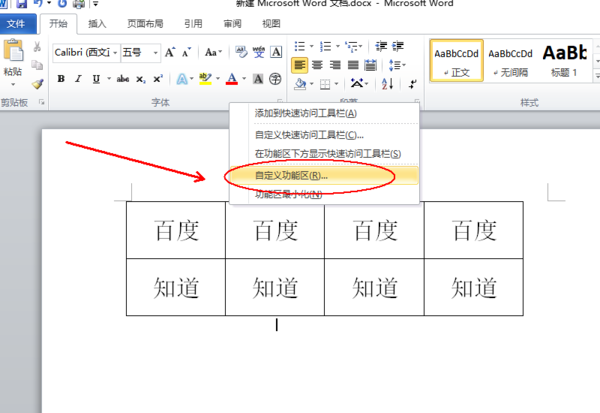Open the 五号 font size dropdown
Viewport: 600px width, 413px height.
[x=155, y=52]
